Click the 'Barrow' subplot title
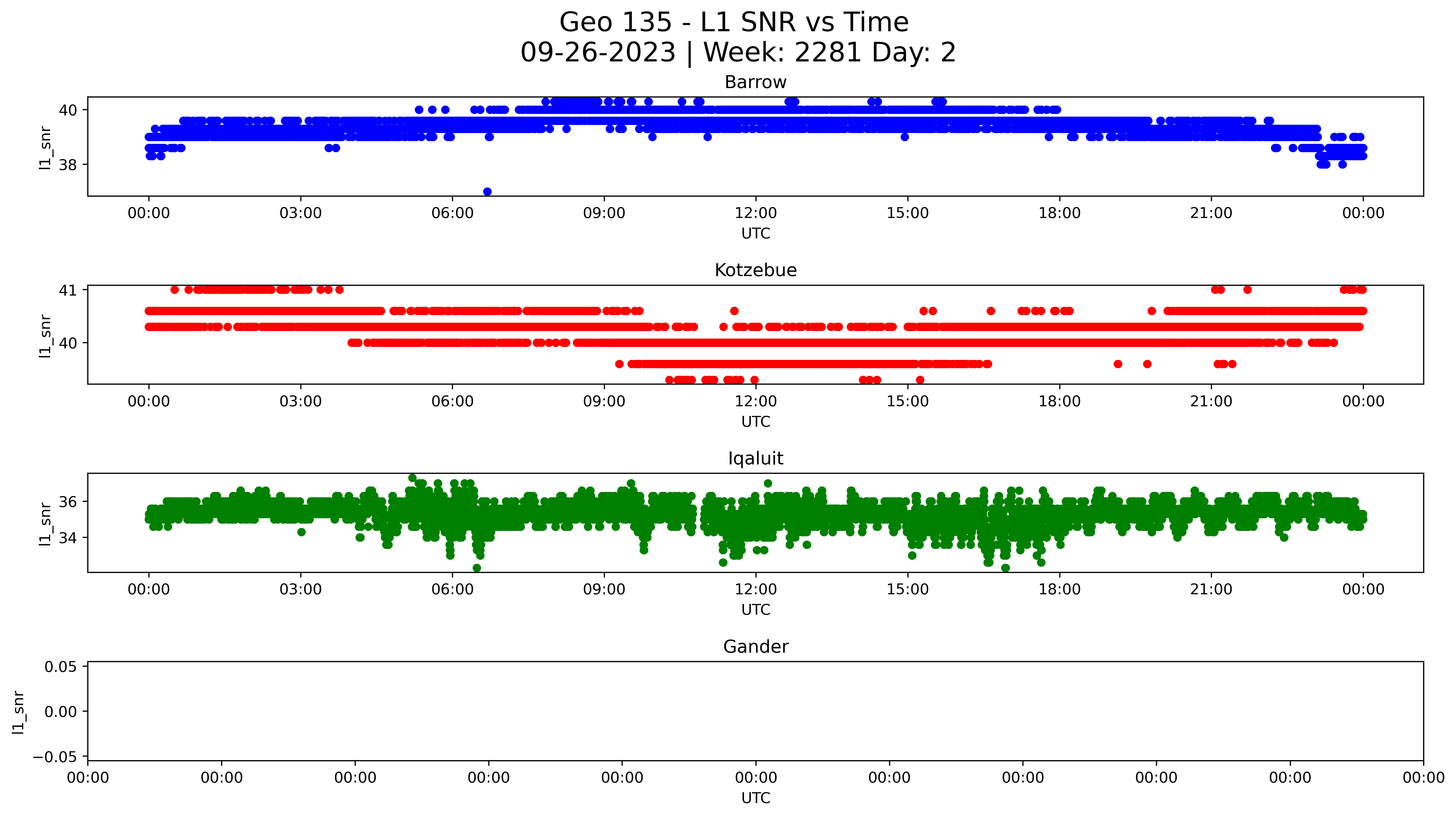The width and height of the screenshot is (1456, 817). [756, 82]
